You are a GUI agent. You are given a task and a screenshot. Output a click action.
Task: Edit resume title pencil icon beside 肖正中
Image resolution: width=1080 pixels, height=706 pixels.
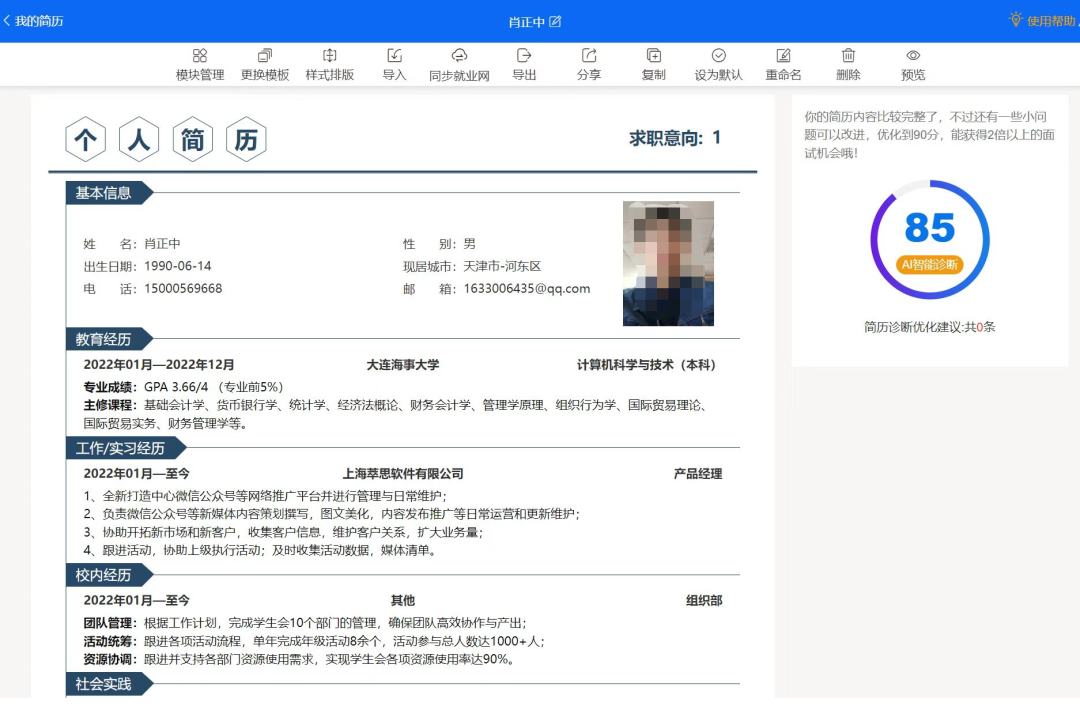(556, 22)
